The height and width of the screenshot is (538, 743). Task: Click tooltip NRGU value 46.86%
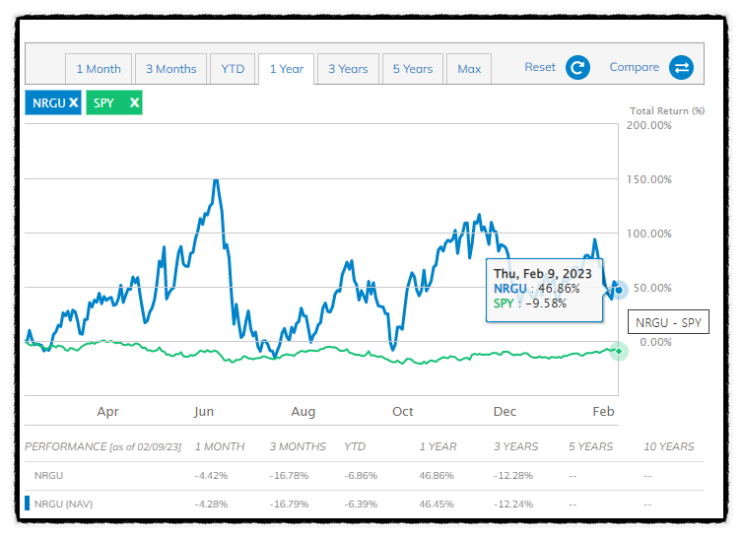[559, 289]
